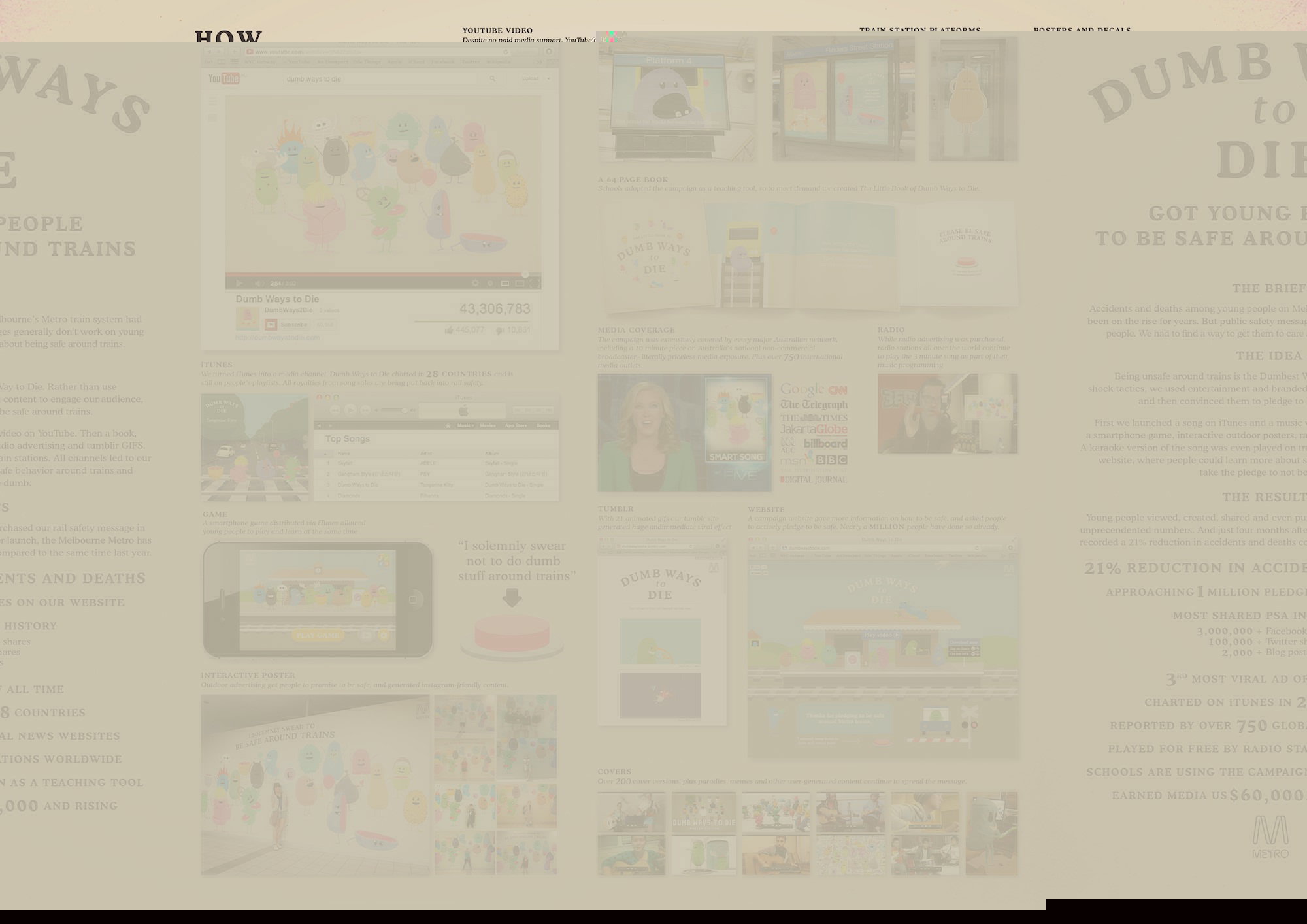Click the YouTube guide menu icon left of the video
1307x924 pixels.
212,101
